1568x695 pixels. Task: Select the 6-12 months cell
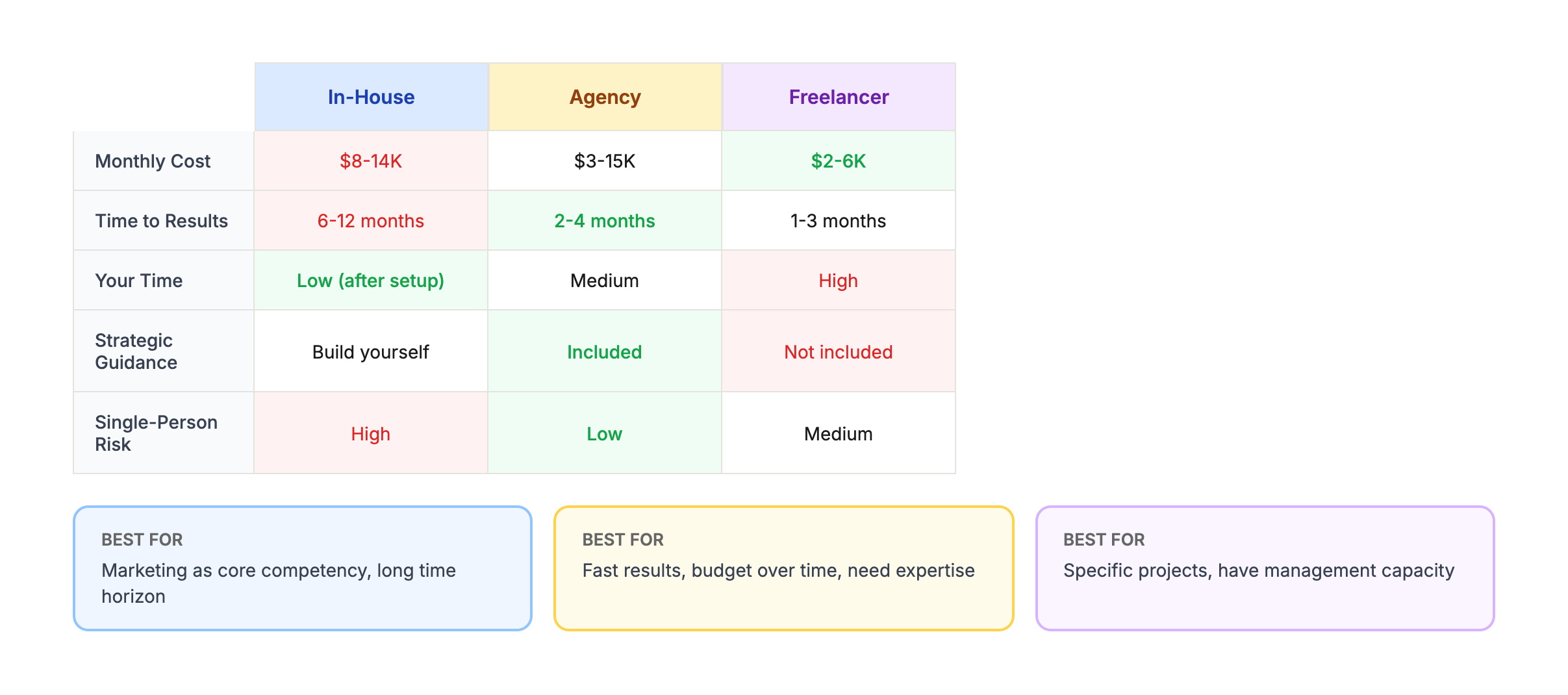[371, 221]
